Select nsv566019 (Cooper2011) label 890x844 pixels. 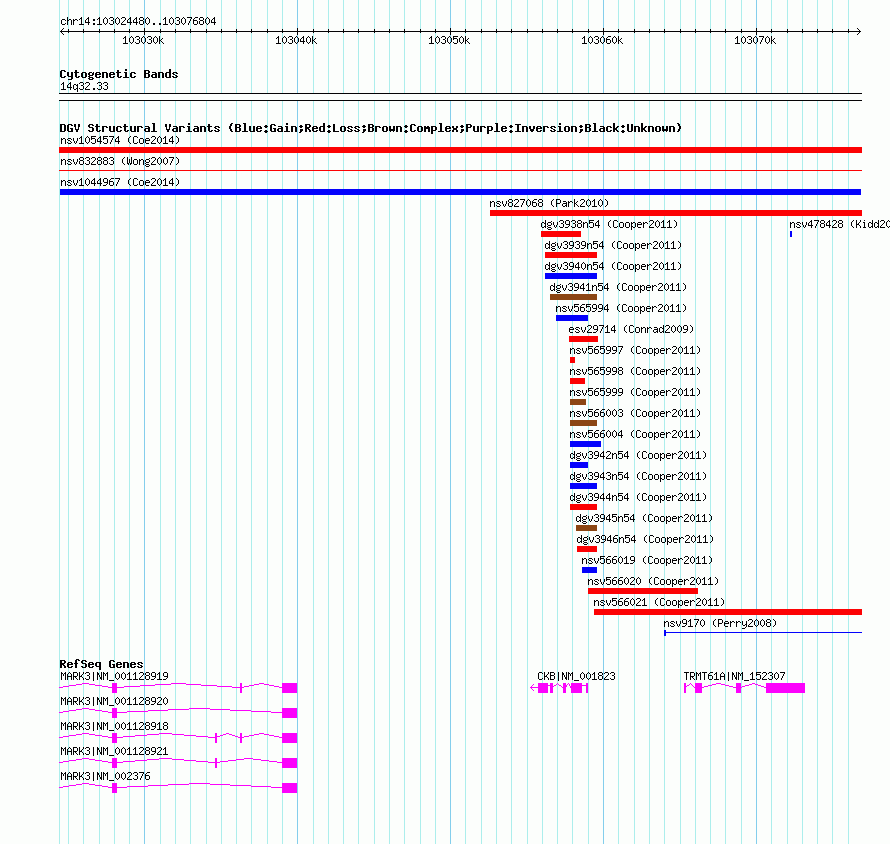pos(647,560)
